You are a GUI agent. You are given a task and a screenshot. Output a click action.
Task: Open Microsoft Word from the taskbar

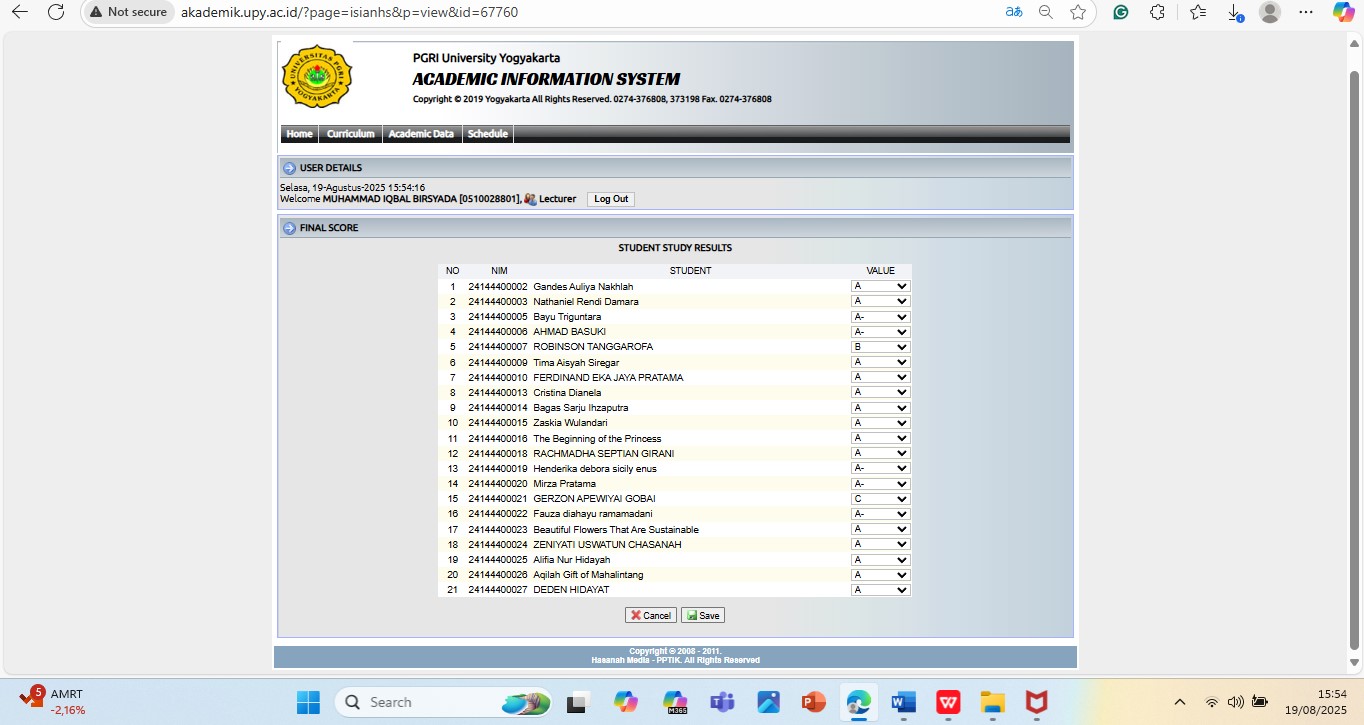[903, 702]
